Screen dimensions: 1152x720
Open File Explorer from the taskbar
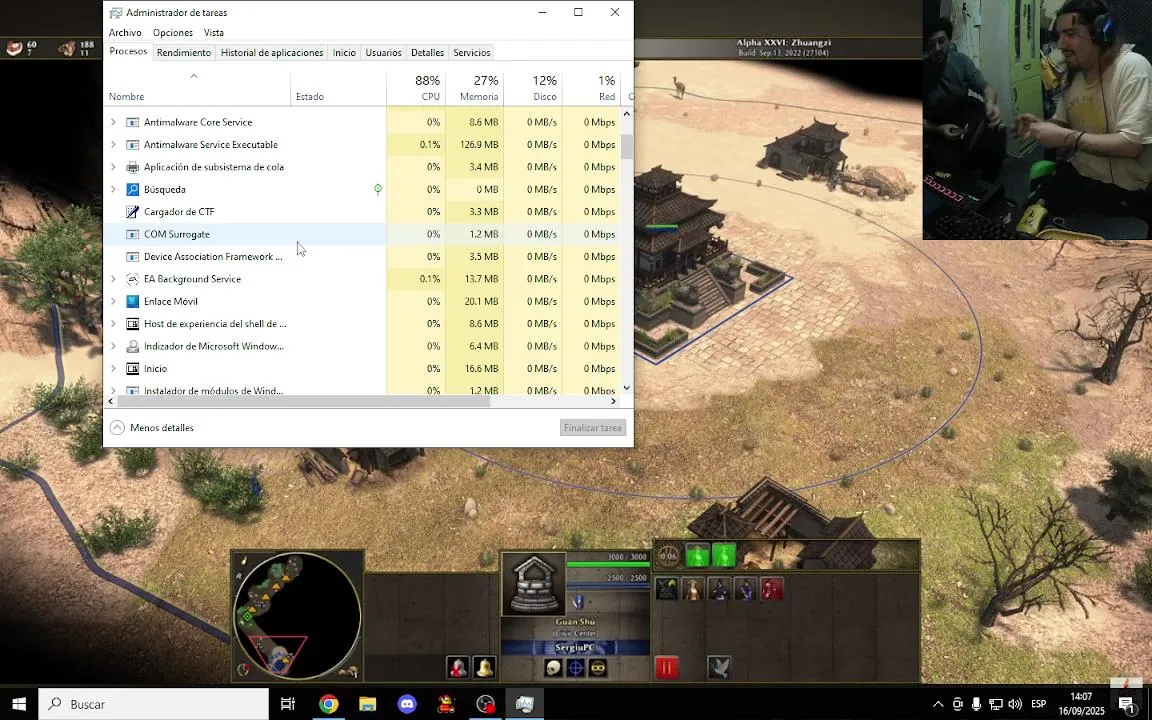click(x=367, y=704)
